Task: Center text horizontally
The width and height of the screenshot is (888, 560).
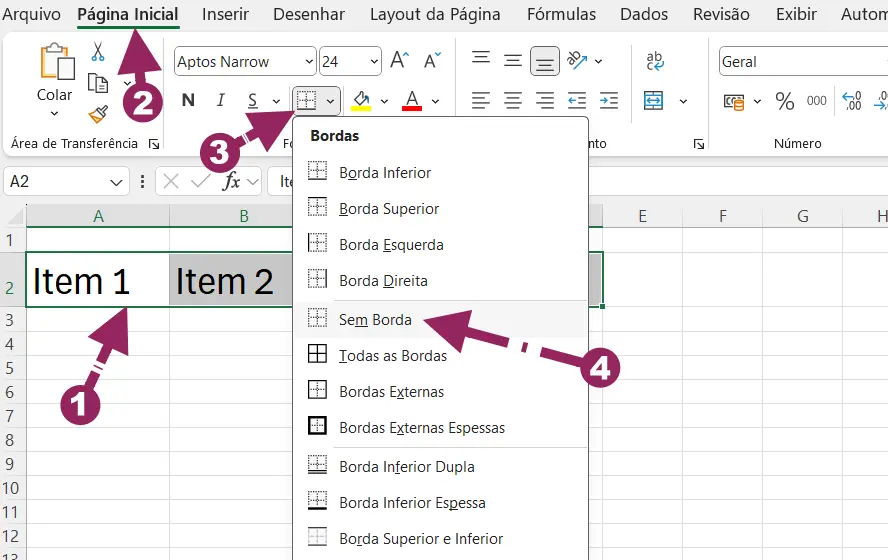Action: click(513, 101)
